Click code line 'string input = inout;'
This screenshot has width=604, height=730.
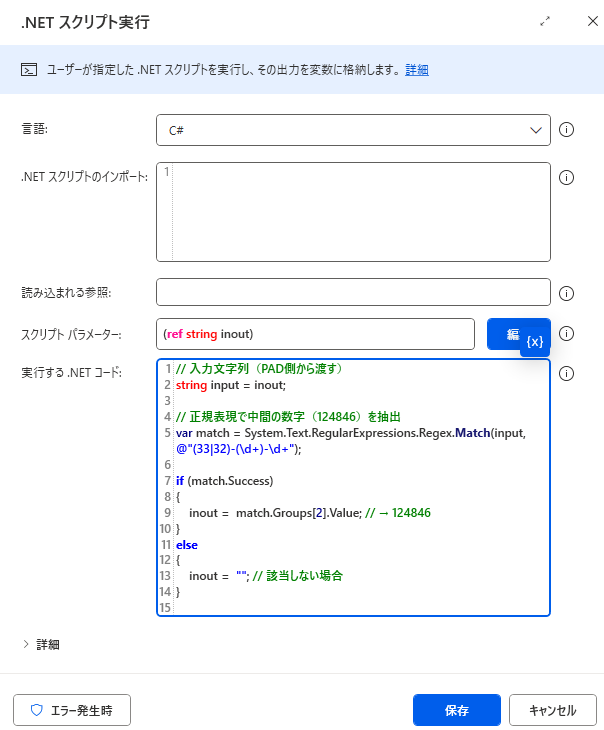click(x=231, y=385)
